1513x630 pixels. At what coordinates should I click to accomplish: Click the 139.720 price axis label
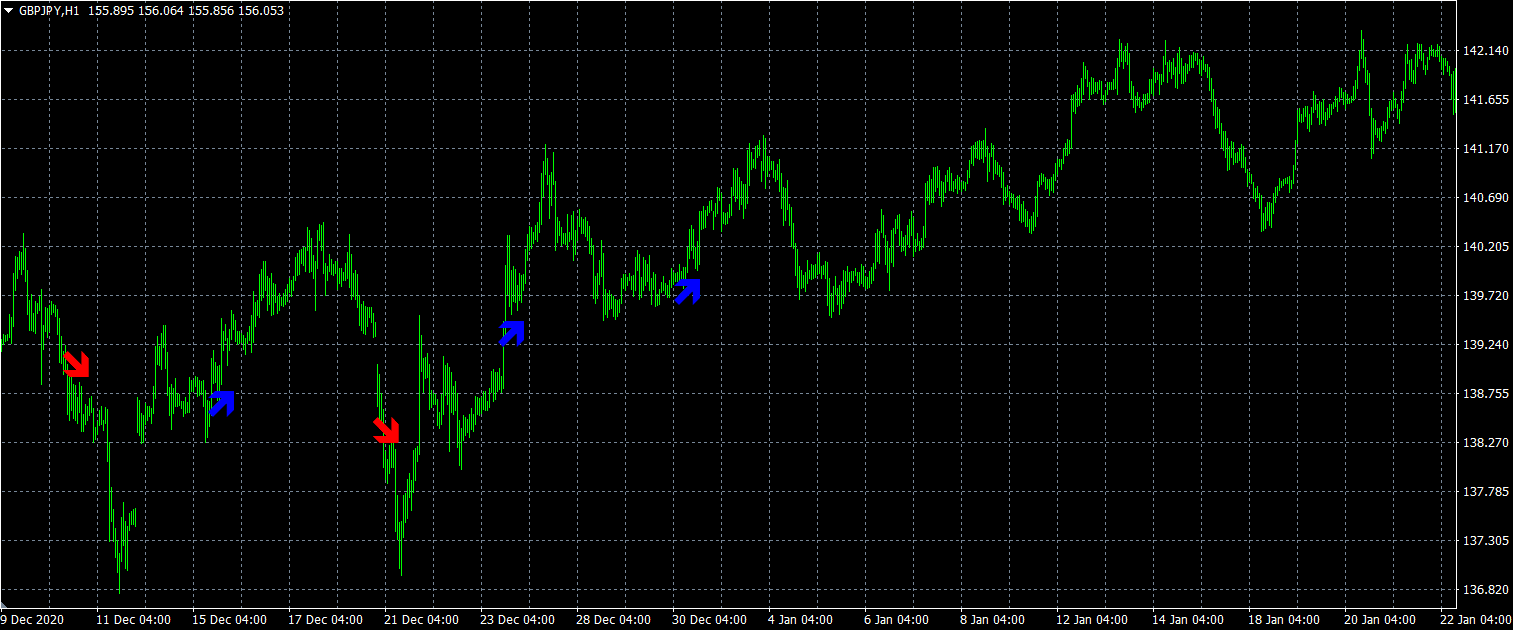1485,296
